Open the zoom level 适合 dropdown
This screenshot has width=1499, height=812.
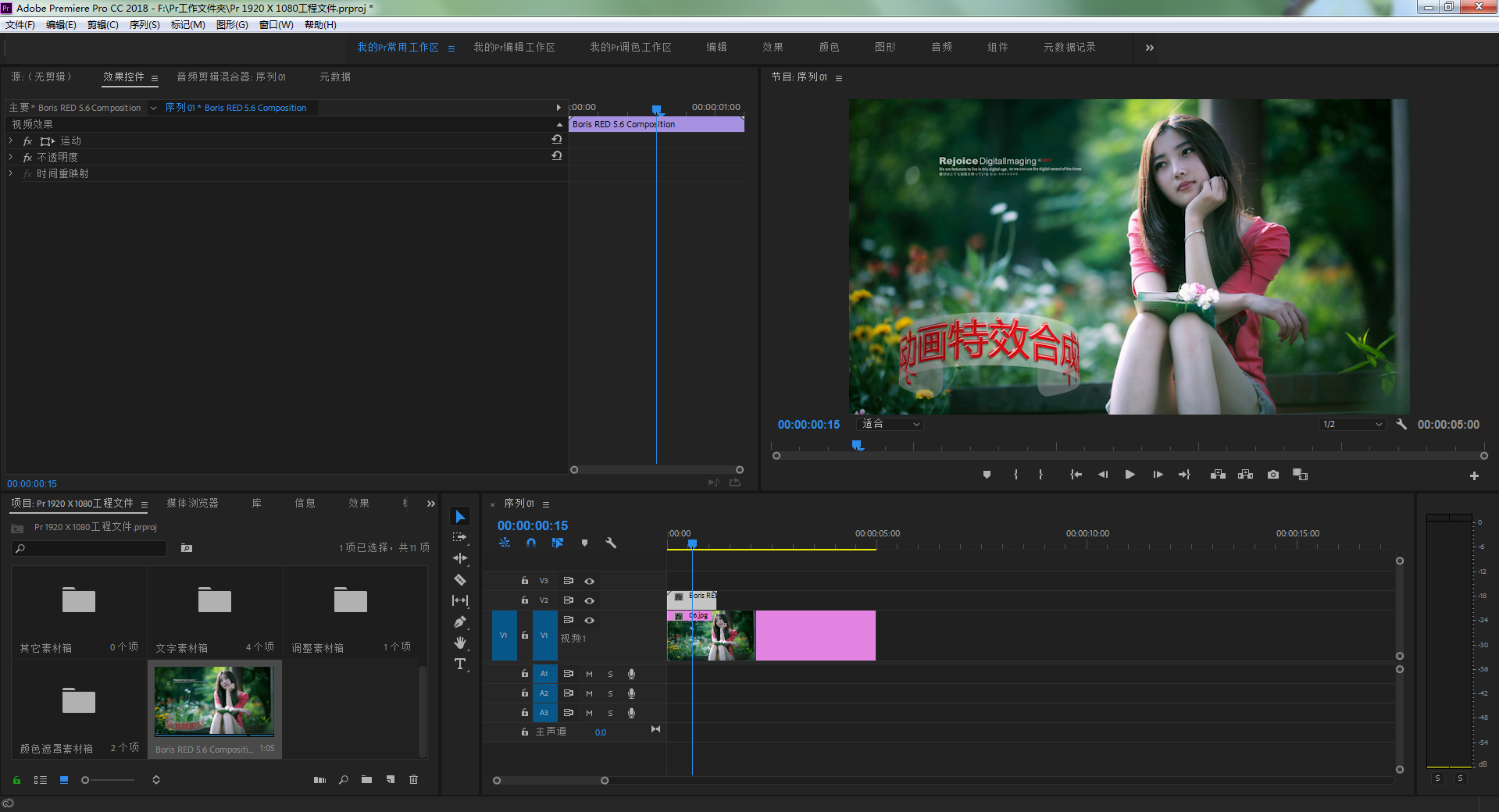tap(890, 424)
